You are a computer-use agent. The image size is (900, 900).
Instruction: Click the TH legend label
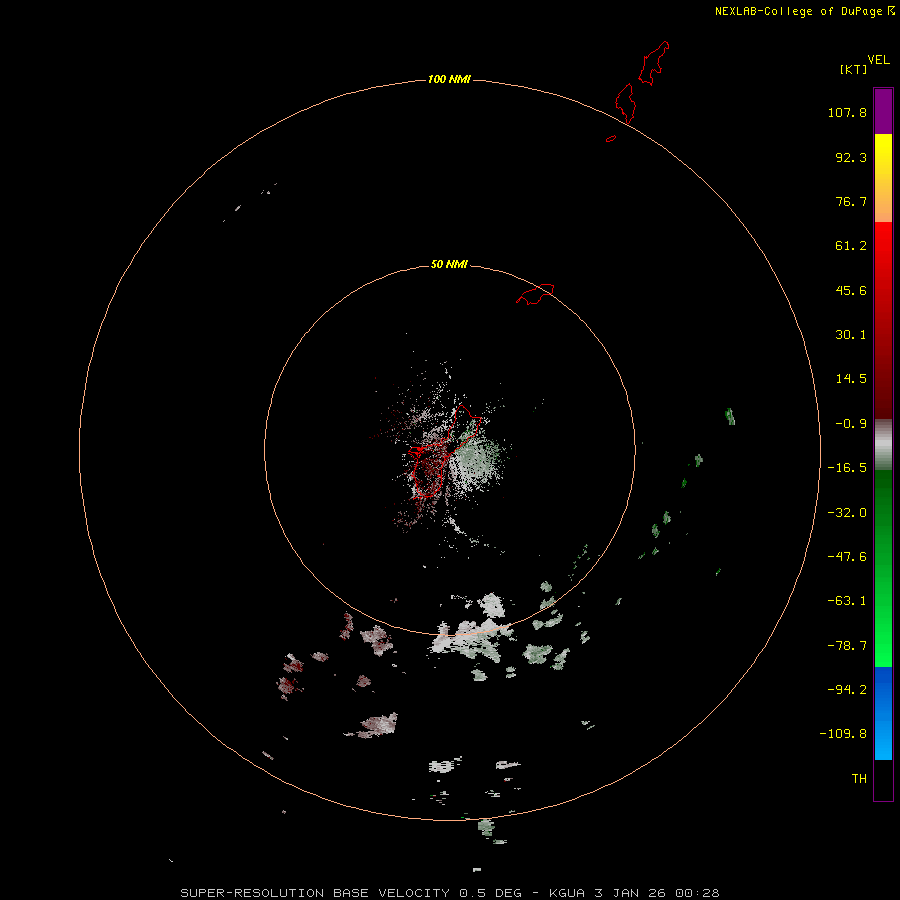point(859,778)
